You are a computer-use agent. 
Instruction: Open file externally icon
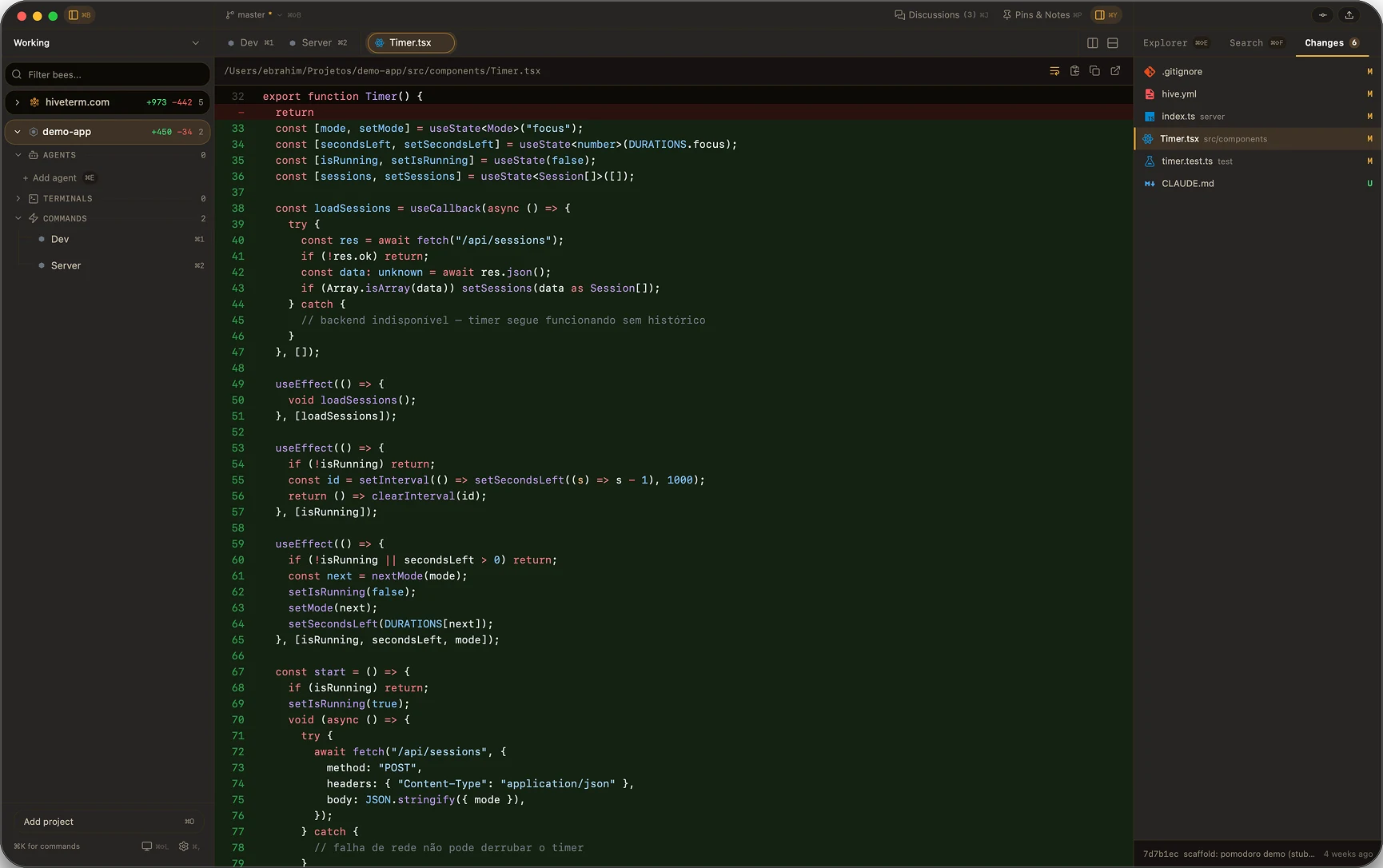[x=1115, y=71]
